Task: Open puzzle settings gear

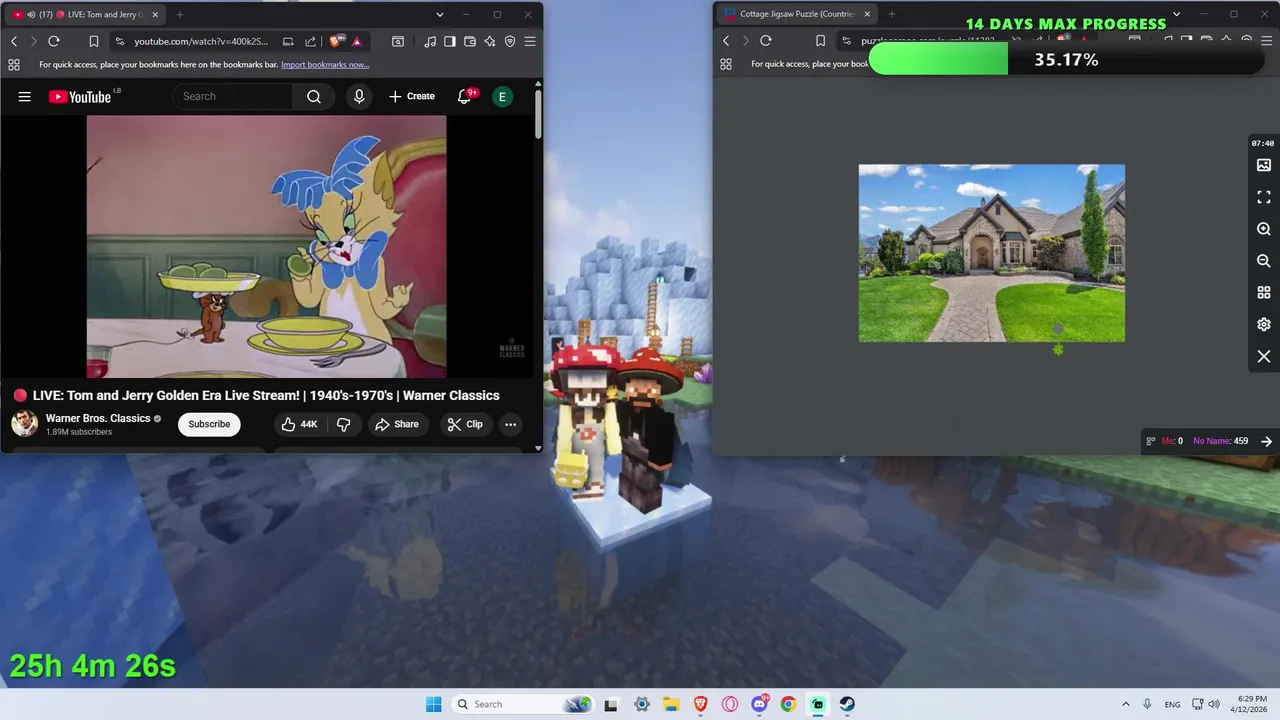Action: pyautogui.click(x=1264, y=324)
